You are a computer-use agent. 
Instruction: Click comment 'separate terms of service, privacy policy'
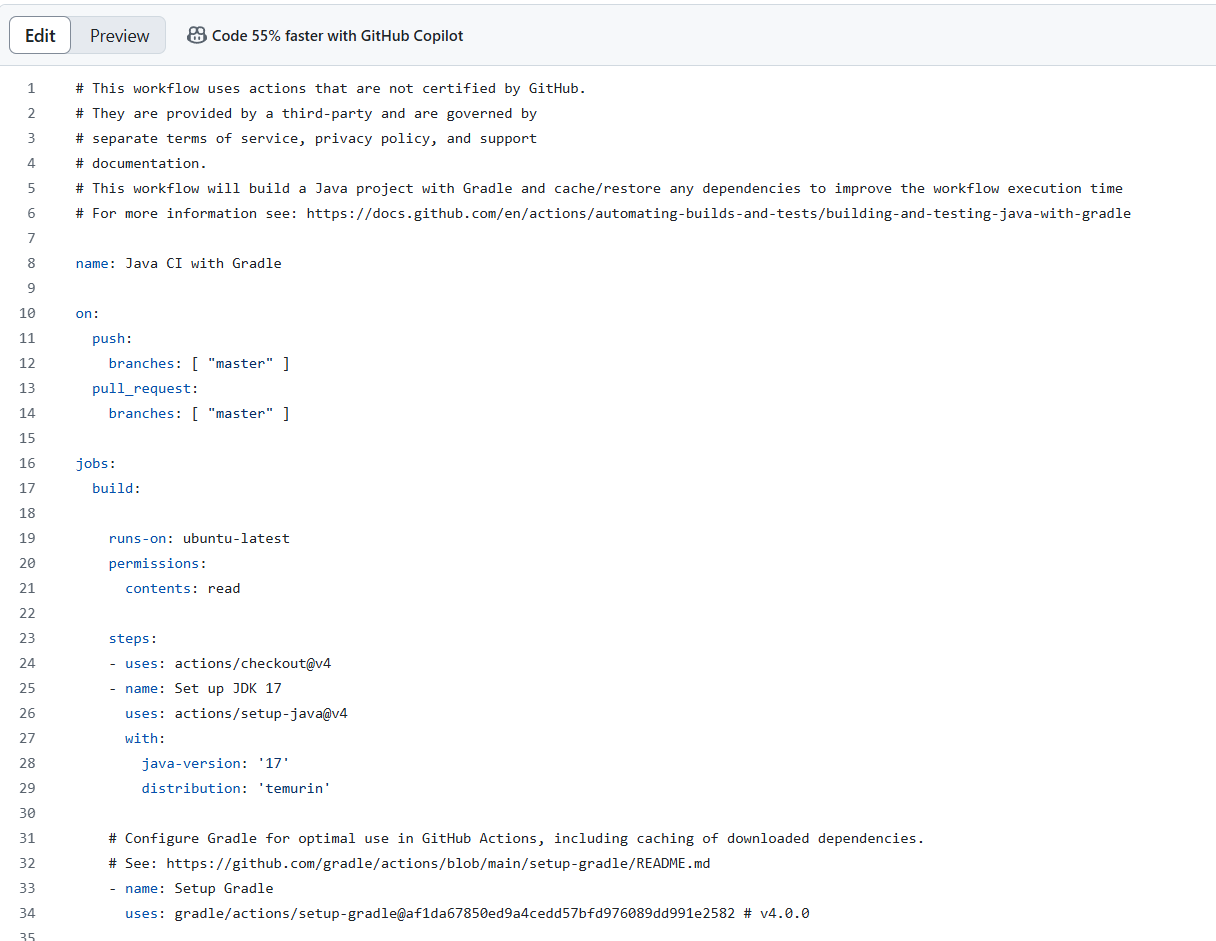(x=307, y=138)
